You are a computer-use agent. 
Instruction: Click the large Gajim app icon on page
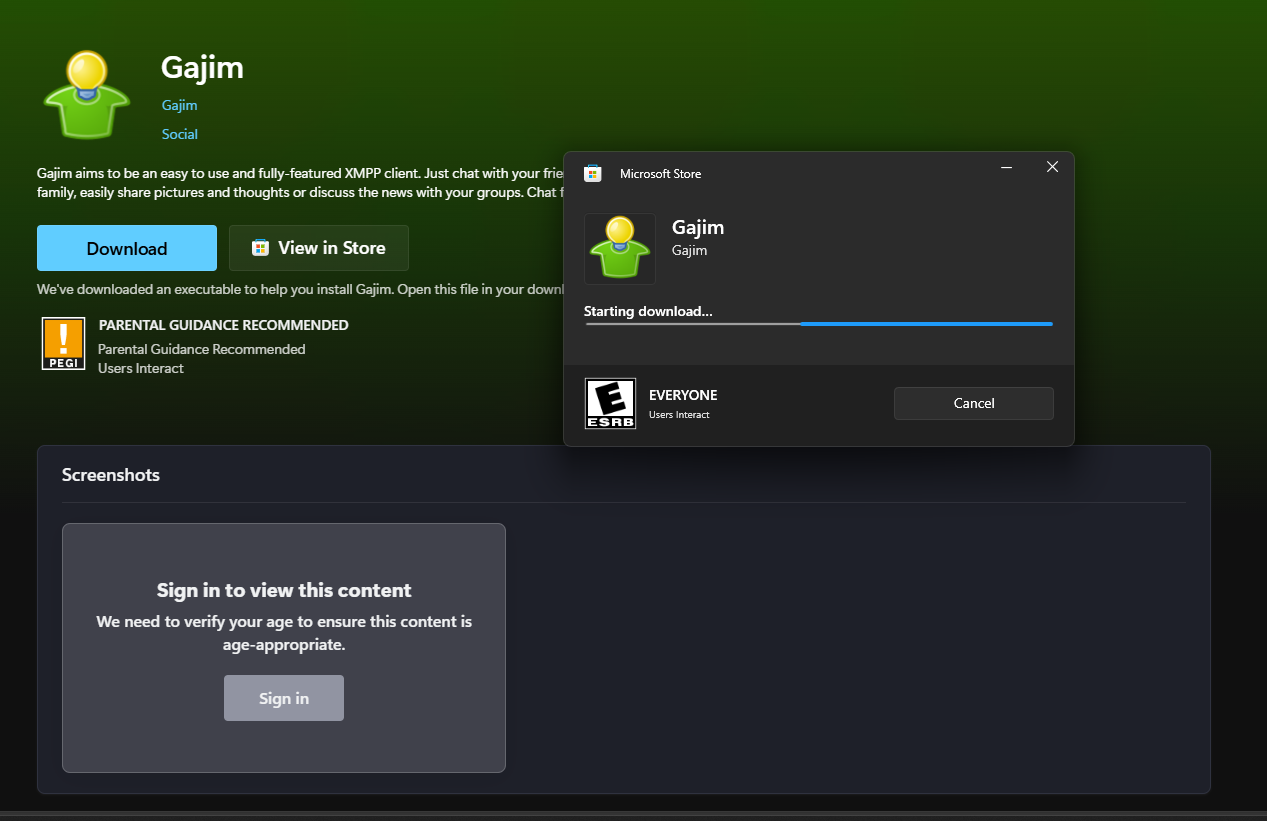(x=87, y=94)
